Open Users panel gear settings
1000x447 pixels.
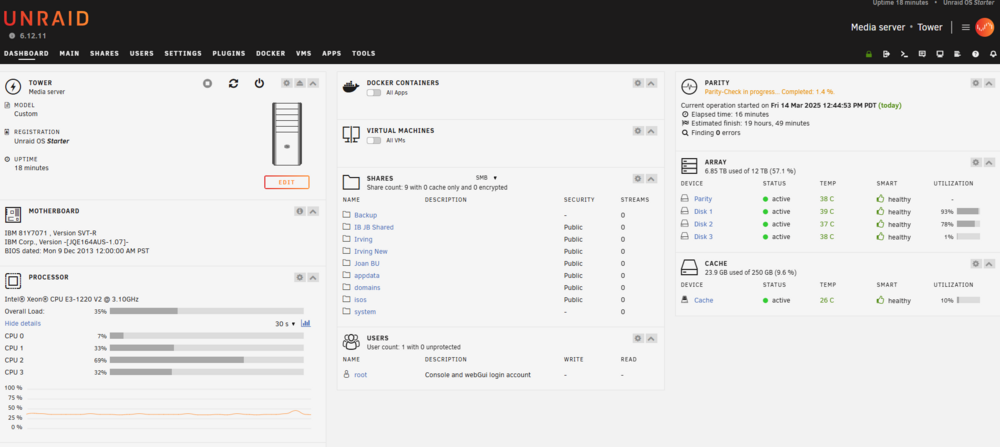pos(638,339)
